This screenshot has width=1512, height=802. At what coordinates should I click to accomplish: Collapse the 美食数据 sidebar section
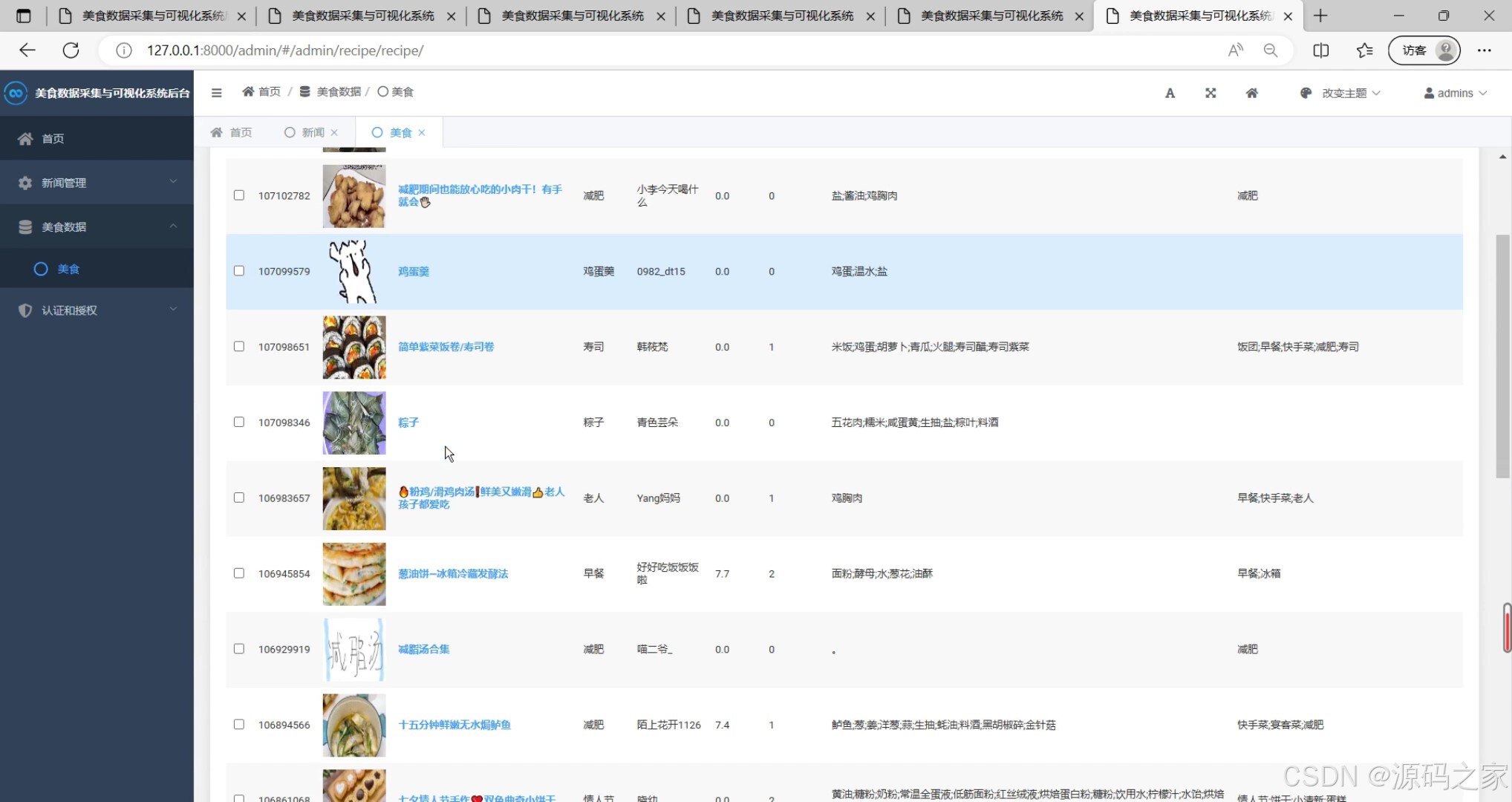[x=173, y=226]
